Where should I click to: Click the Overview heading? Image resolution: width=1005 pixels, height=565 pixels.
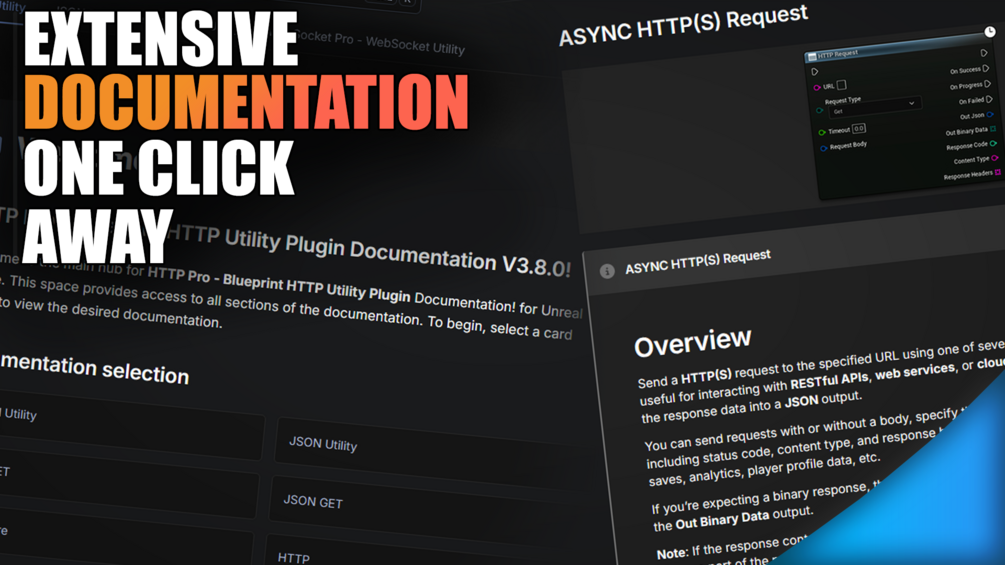(692, 343)
